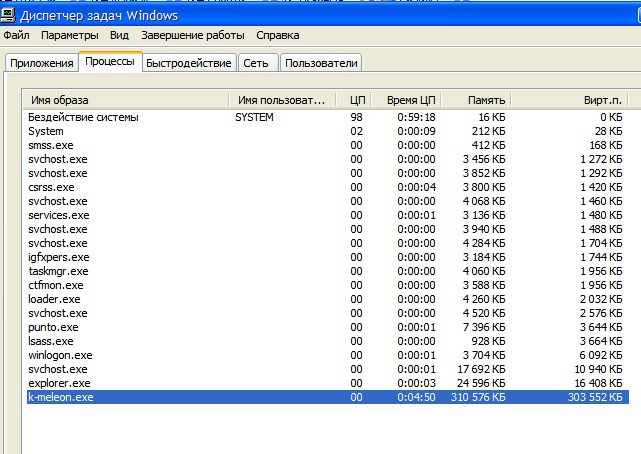Switch to the Пользователи tab

[321, 63]
